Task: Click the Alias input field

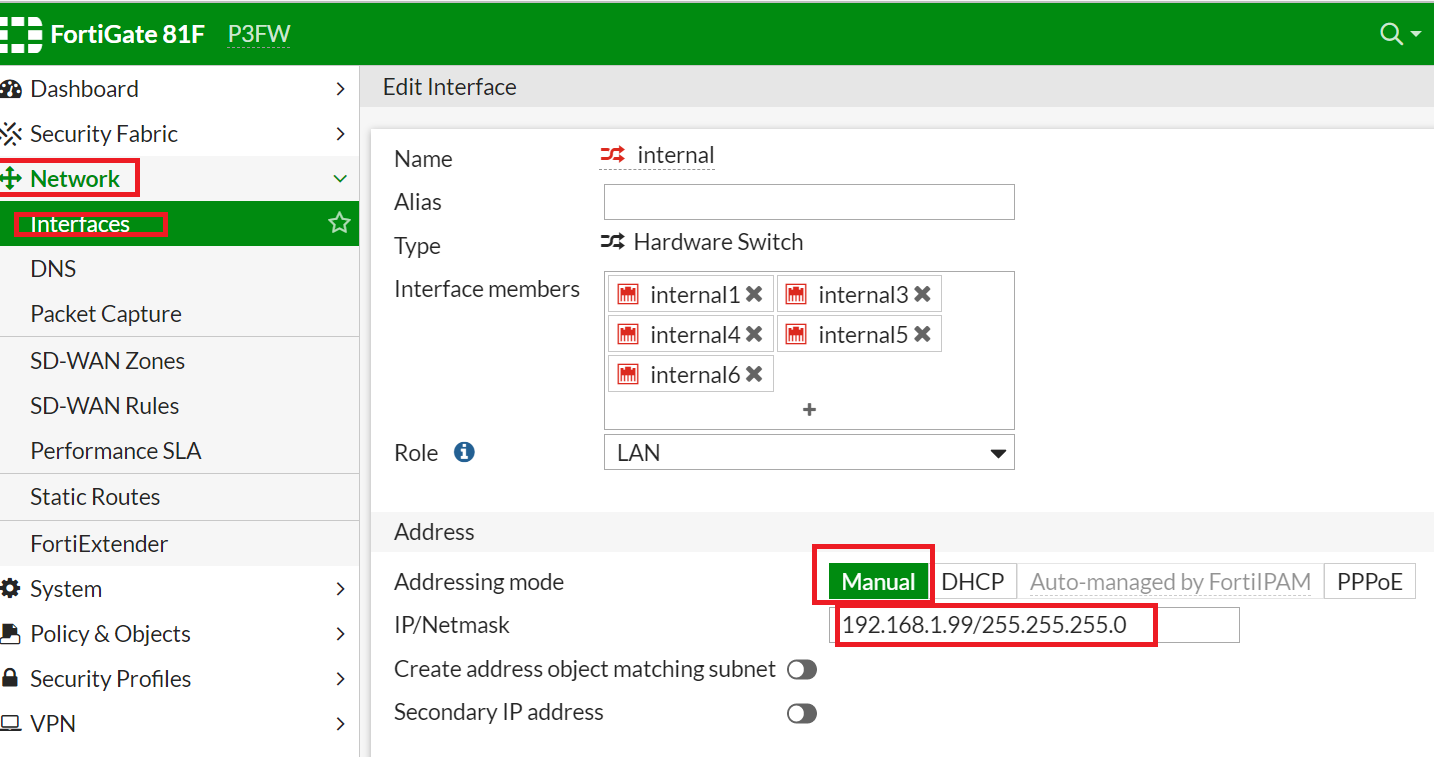Action: pos(809,201)
